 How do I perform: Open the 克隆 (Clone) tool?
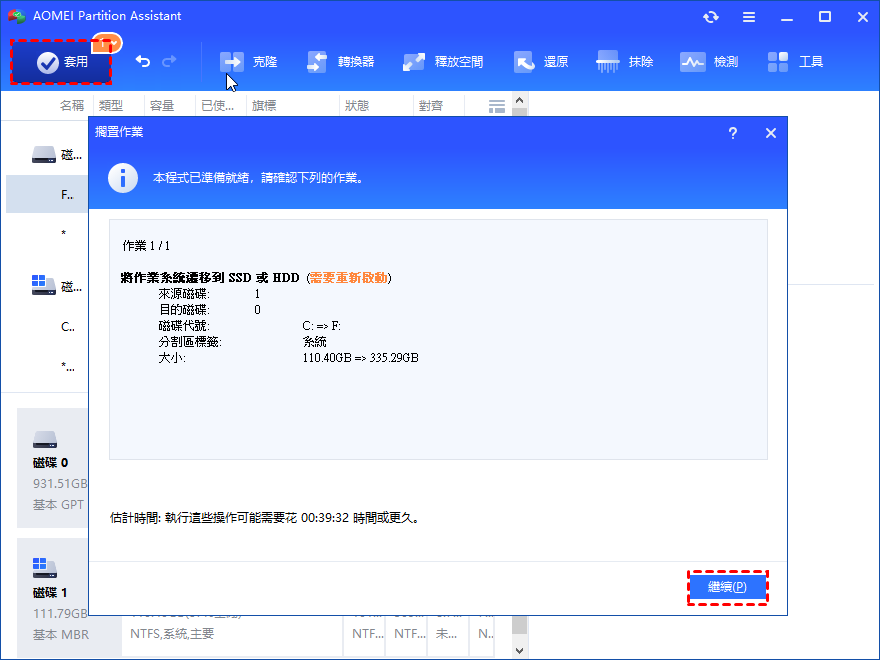click(x=249, y=62)
